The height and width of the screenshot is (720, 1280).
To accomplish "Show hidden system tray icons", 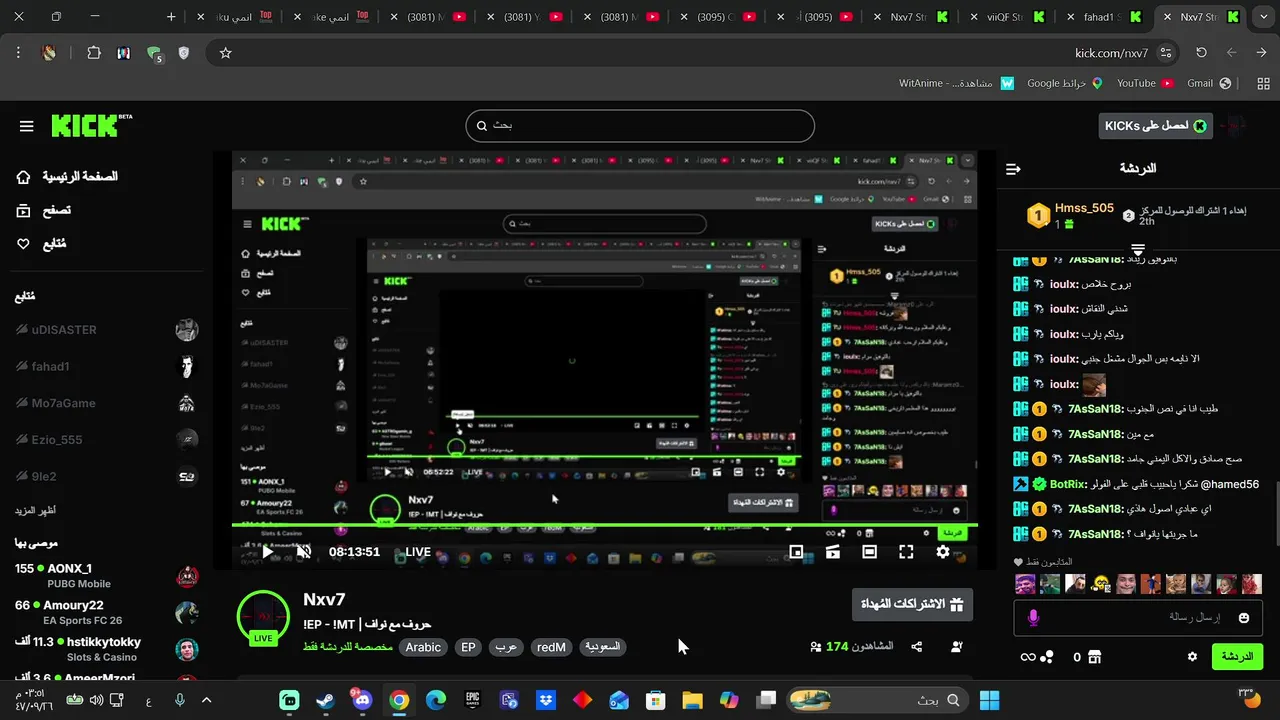I will (x=206, y=700).
